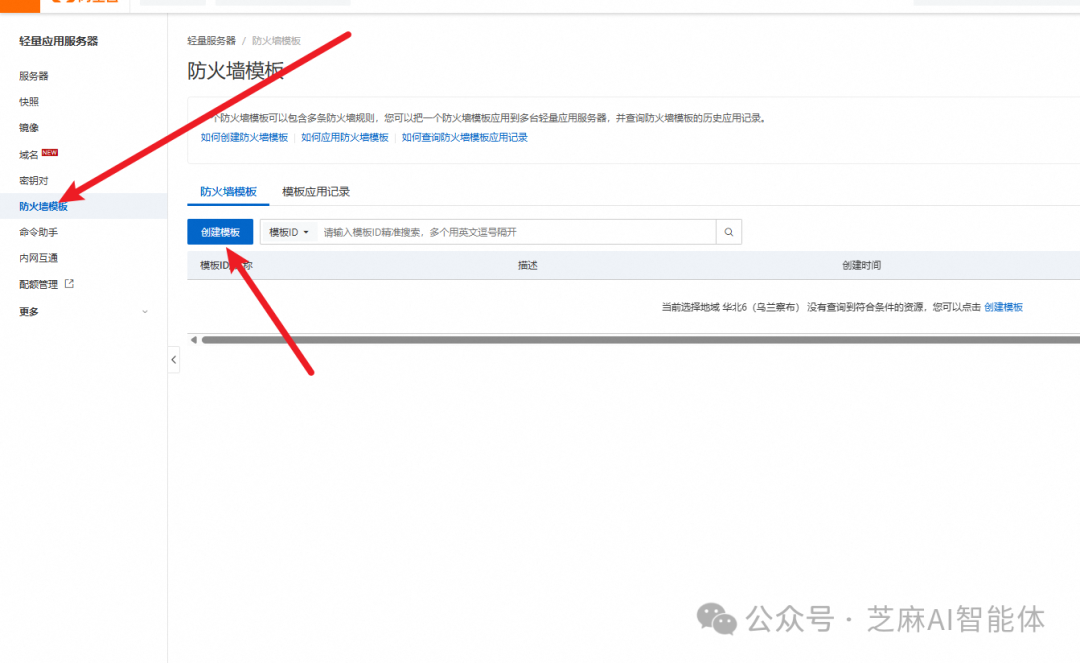This screenshot has width=1080, height=663.
Task: Select 防火墙模板 in the sidebar
Action: [x=43, y=207]
